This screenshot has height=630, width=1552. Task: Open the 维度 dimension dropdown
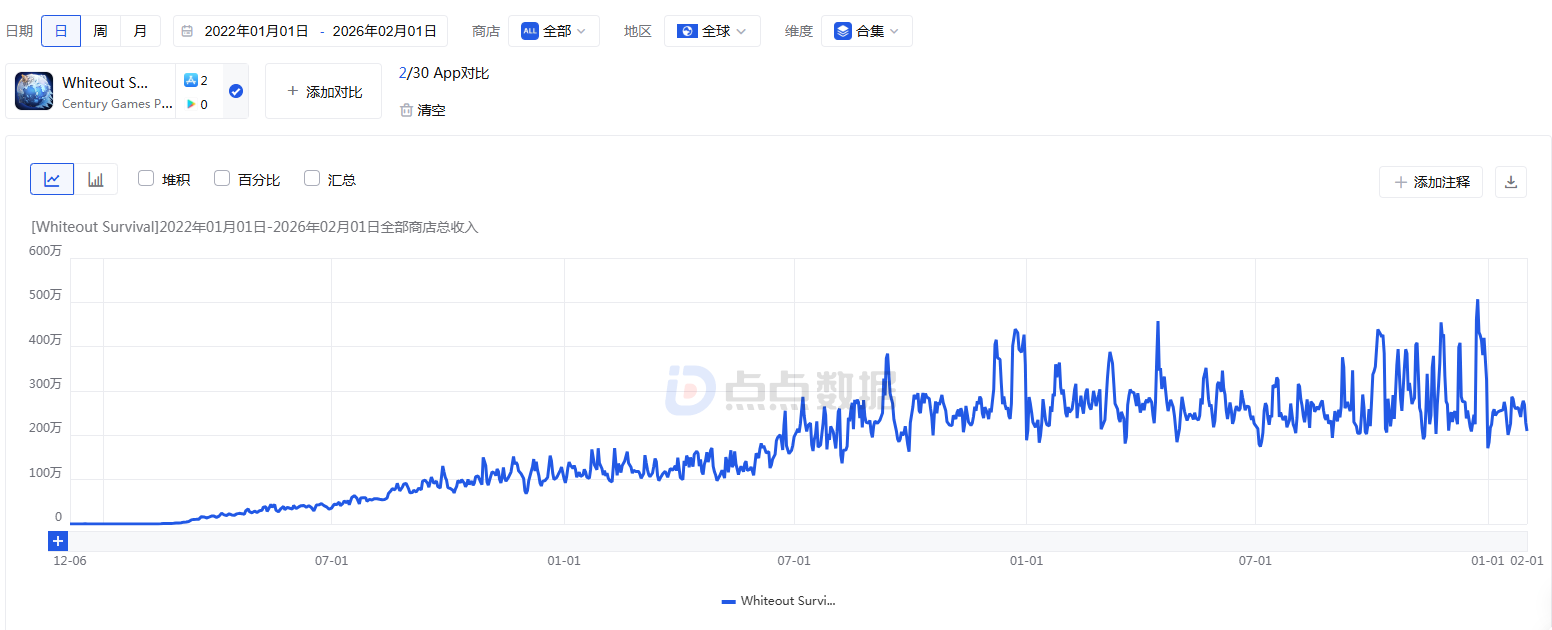(866, 31)
